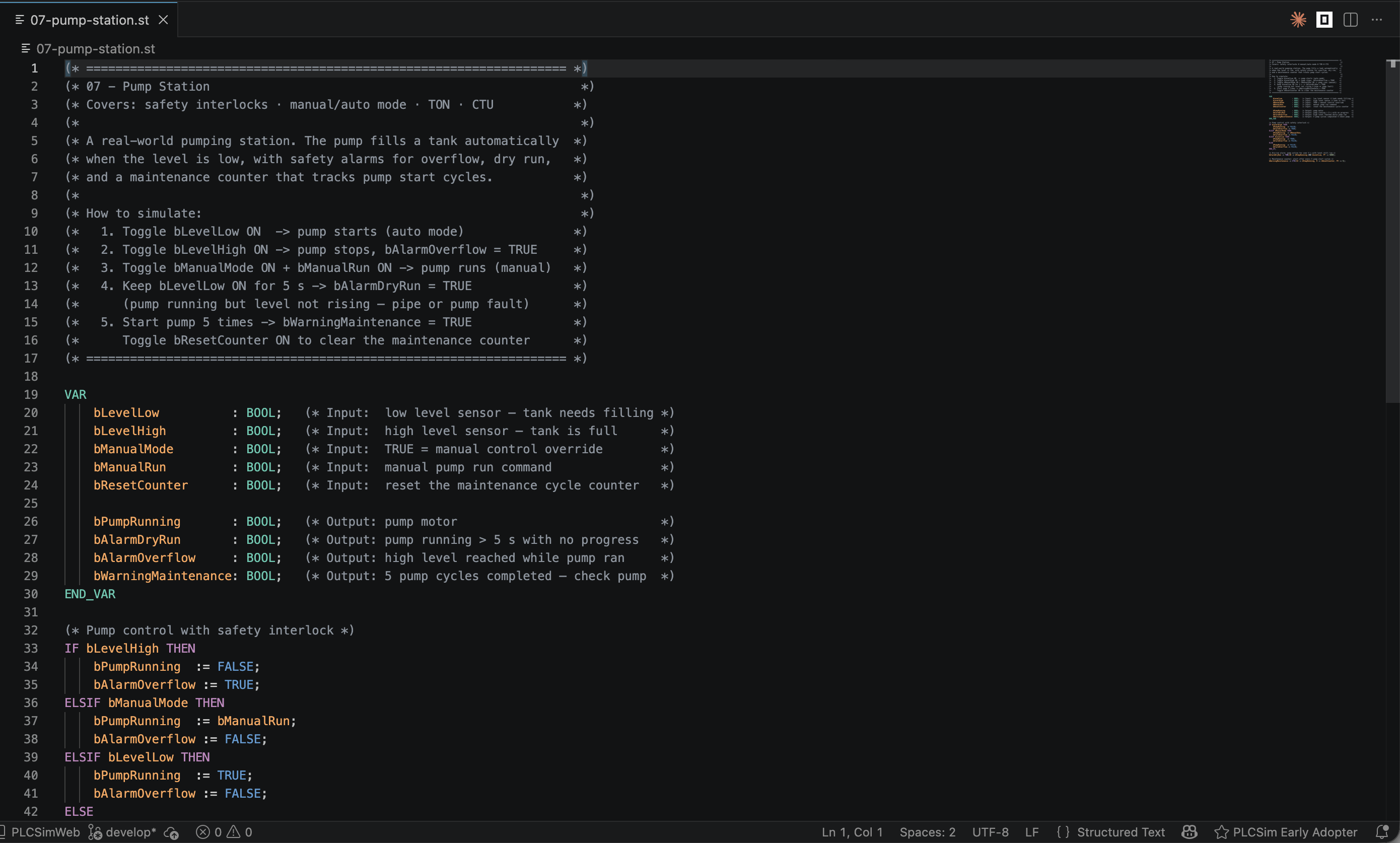Click line number 19 in the gutter
The width and height of the screenshot is (1400, 843).
[31, 395]
